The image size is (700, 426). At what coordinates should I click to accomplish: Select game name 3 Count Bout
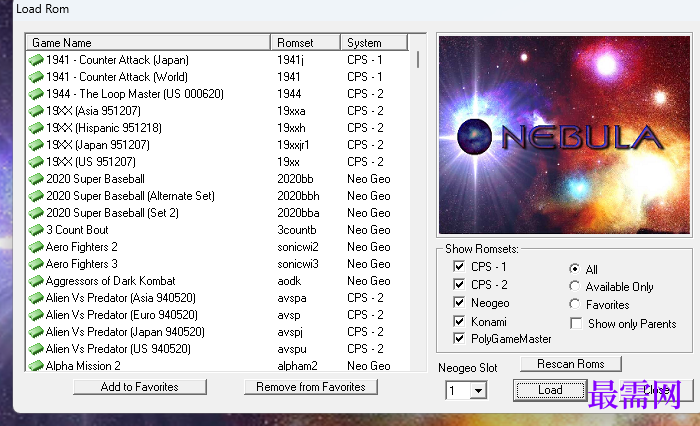[77, 230]
